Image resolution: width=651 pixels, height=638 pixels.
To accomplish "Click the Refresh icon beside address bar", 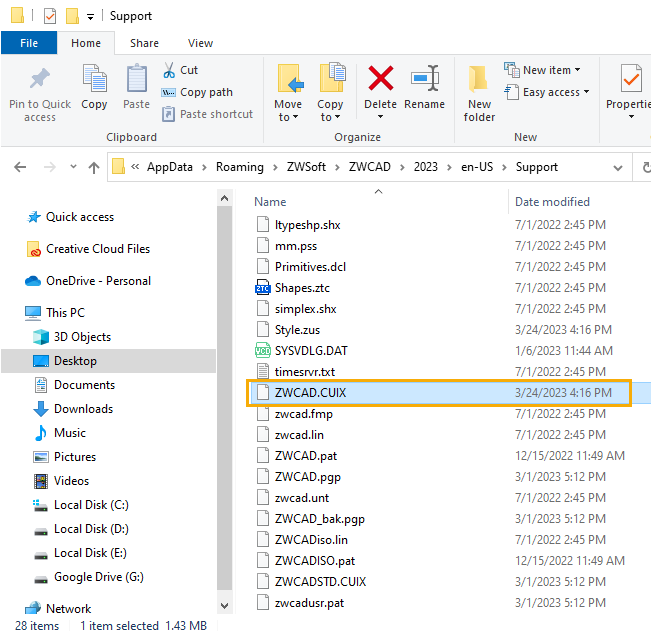I will (x=646, y=167).
